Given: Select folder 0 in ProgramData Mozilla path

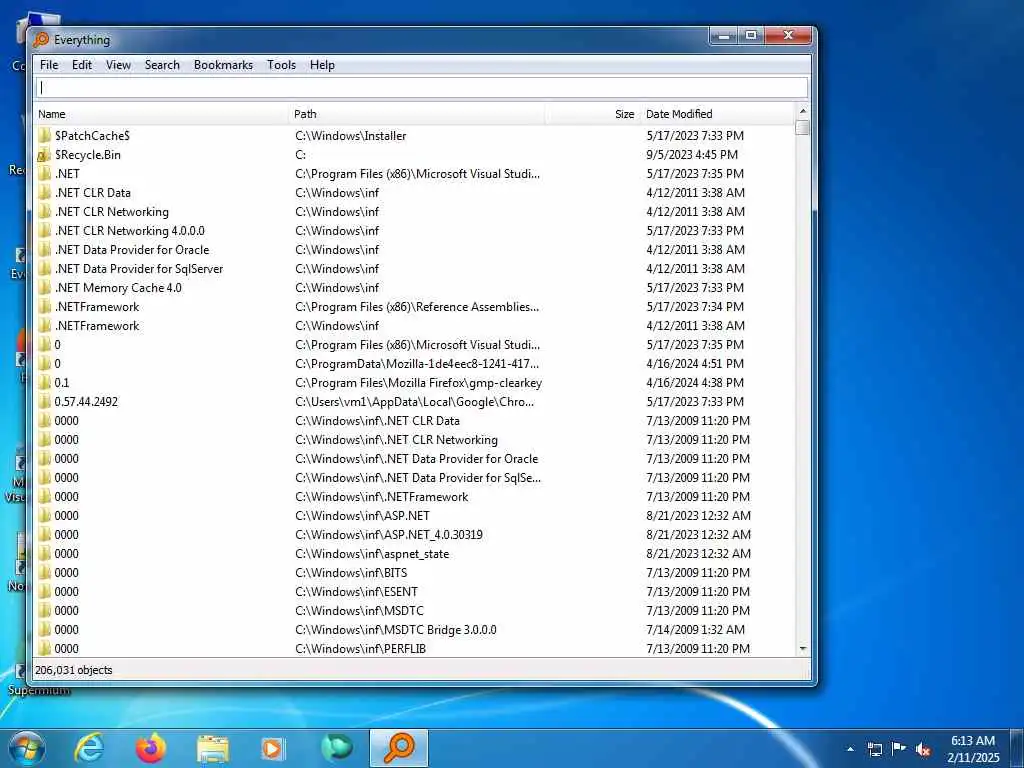Looking at the screenshot, I should (x=57, y=364).
